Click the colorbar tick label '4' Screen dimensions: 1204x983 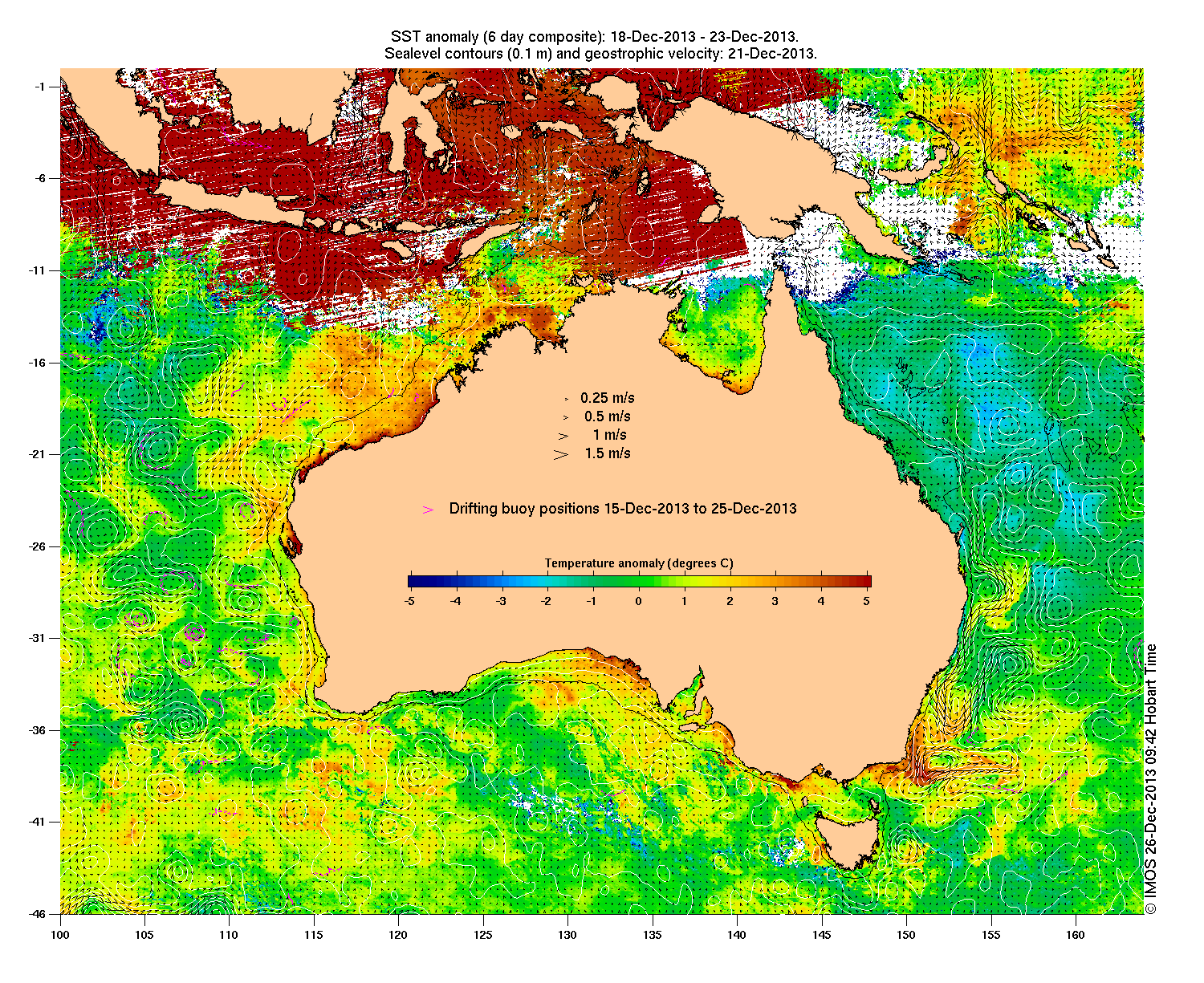tap(821, 600)
